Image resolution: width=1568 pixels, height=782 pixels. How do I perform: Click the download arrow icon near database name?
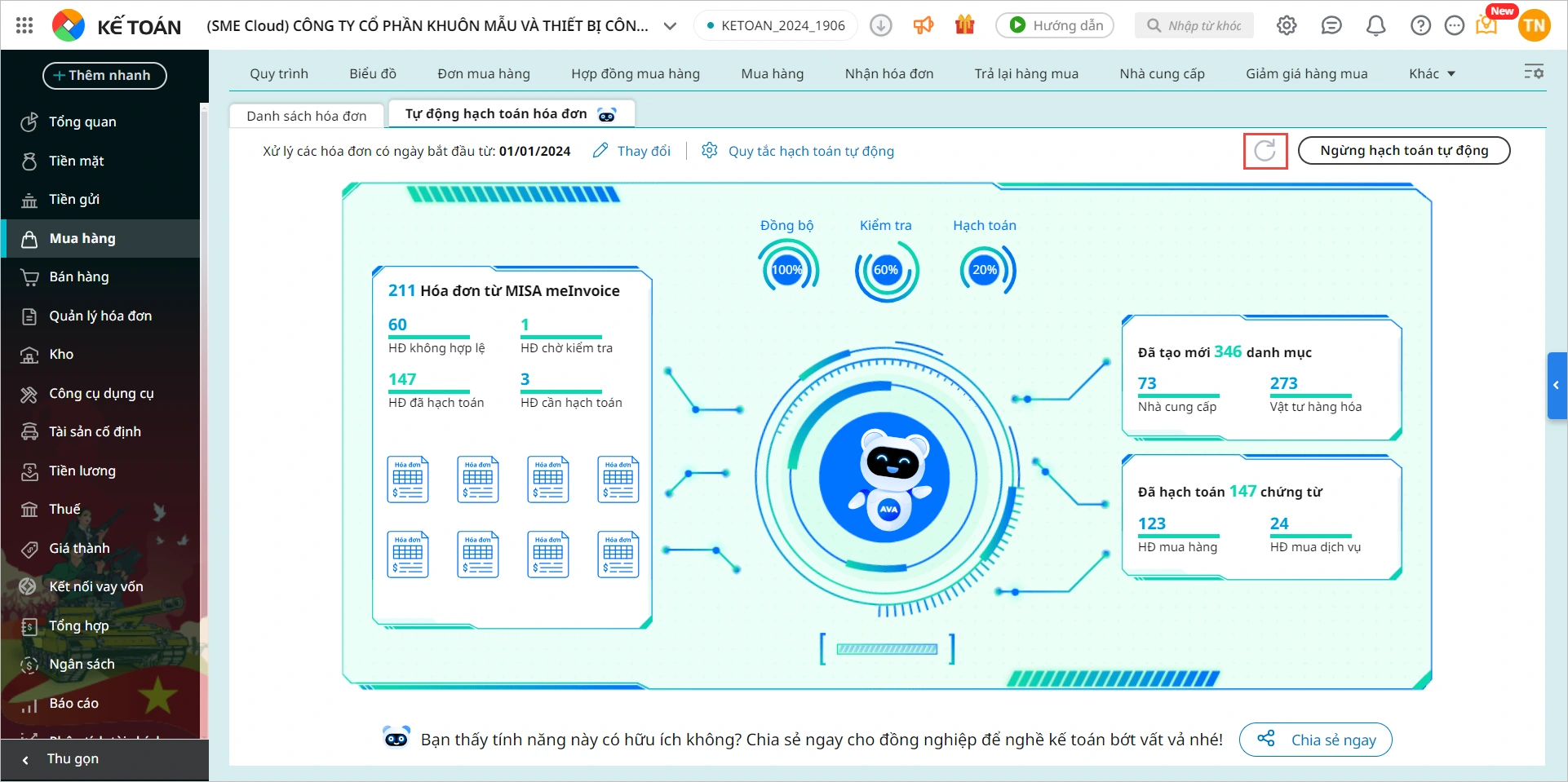click(x=880, y=25)
